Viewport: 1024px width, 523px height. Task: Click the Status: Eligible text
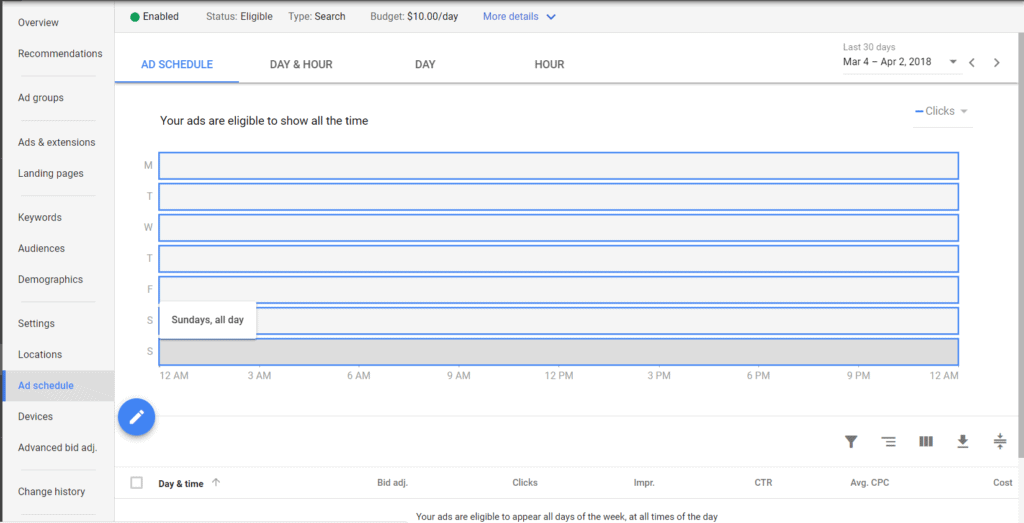[239, 16]
